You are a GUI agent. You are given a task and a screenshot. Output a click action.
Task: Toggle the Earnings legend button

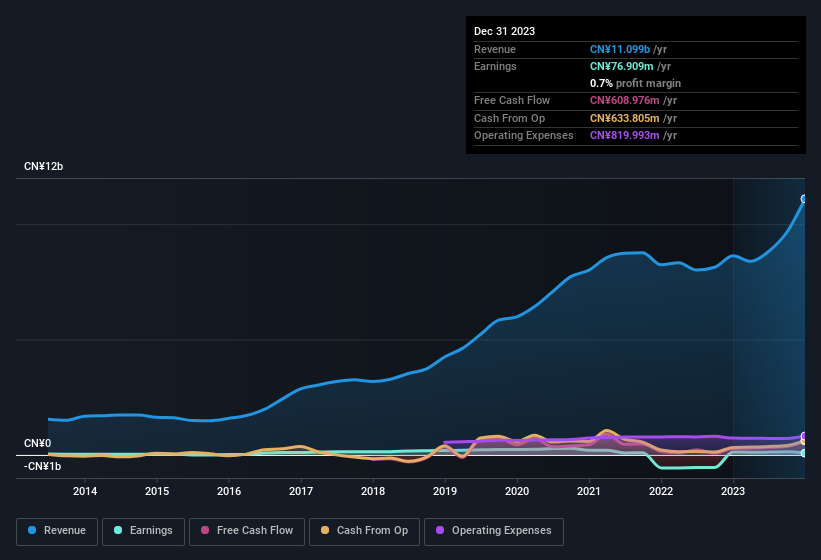pyautogui.click(x=143, y=531)
